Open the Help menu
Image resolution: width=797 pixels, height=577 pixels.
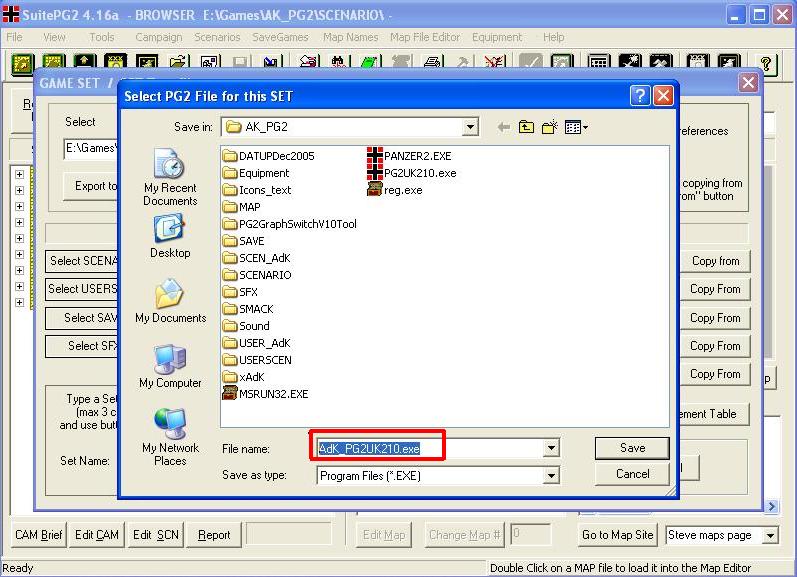click(554, 37)
